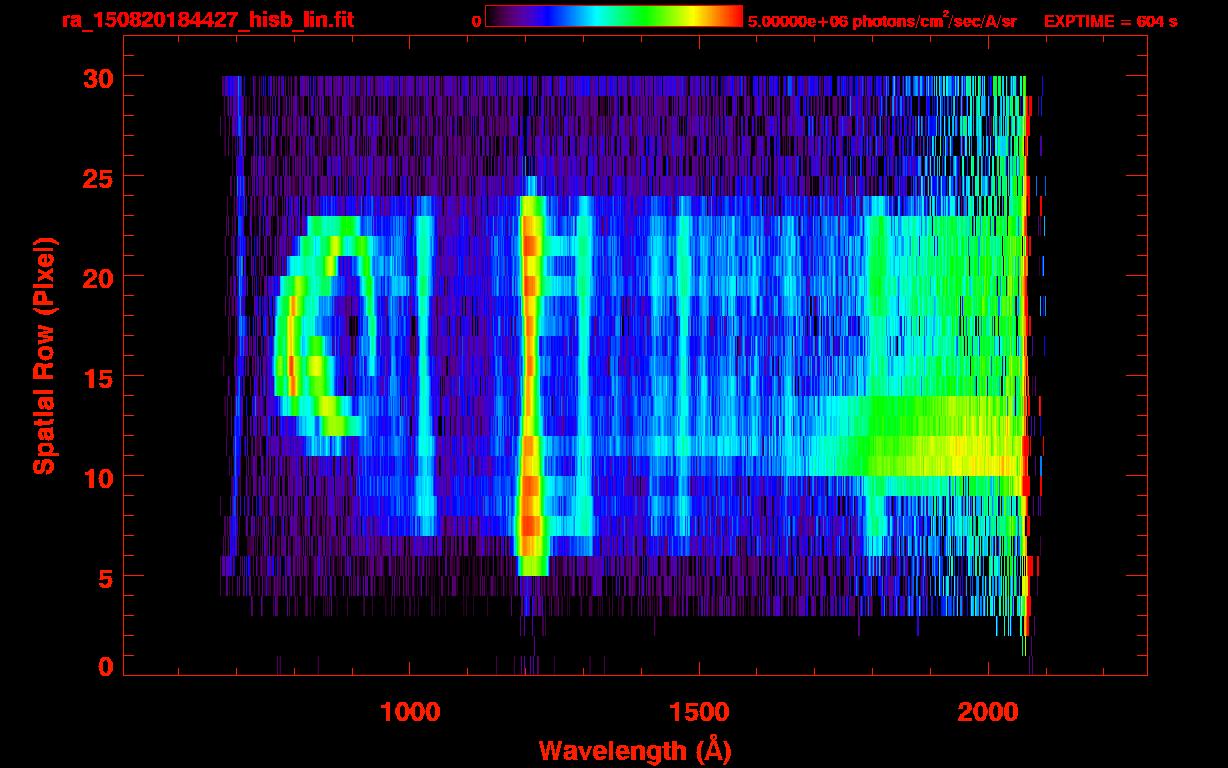Click the color bar minimum label 0
1228x768 pixels.
point(476,21)
